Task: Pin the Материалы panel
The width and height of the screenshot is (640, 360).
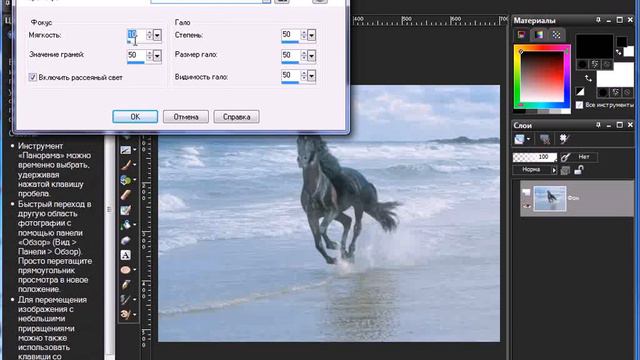Action: (x=598, y=20)
